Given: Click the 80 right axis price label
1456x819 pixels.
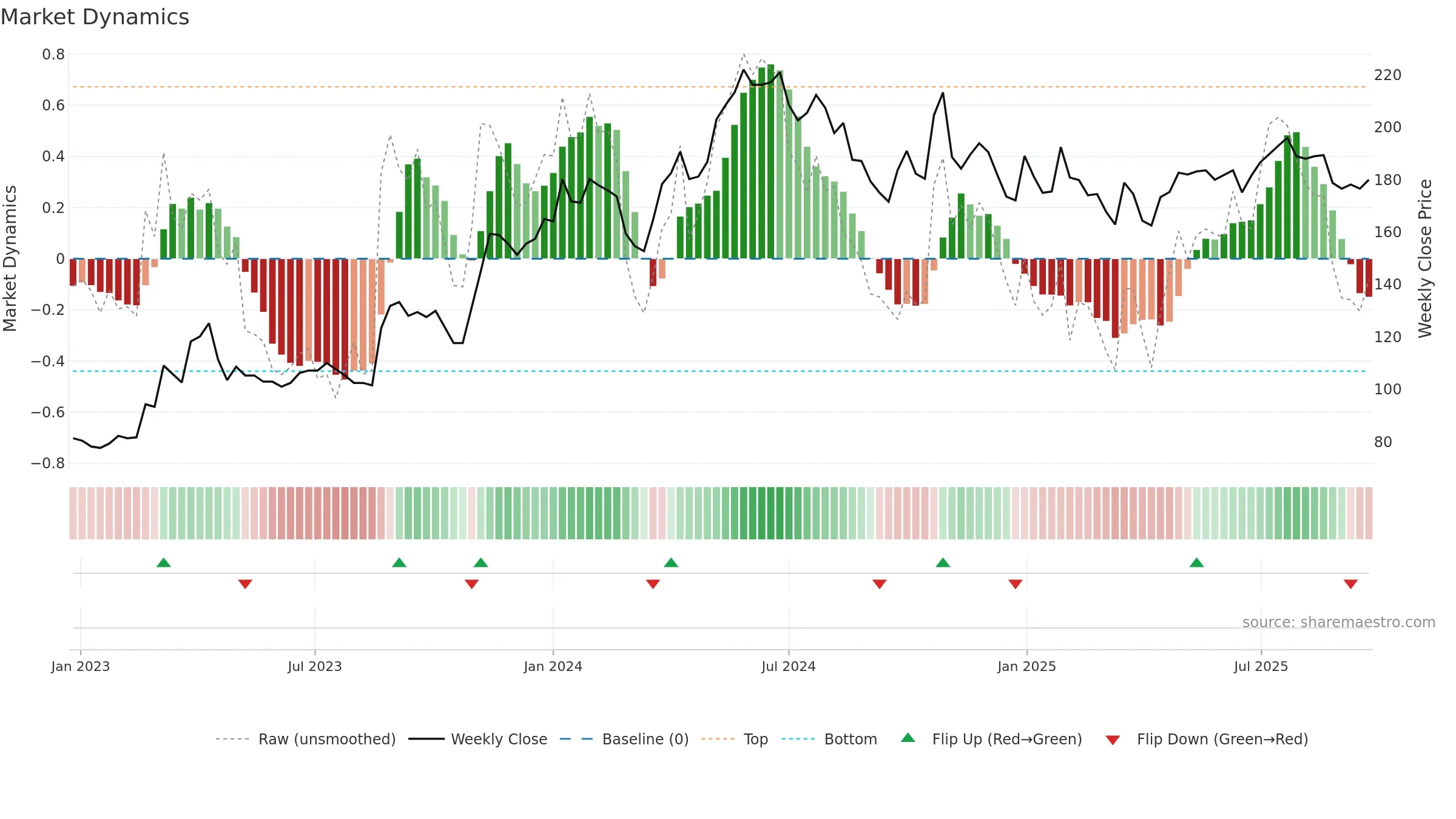Looking at the screenshot, I should pos(1383,442).
